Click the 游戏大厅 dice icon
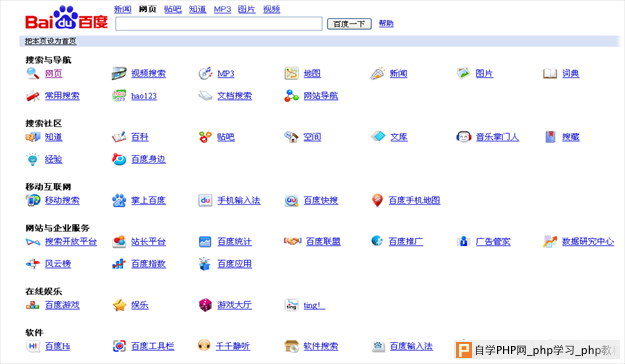Viewport: 625px width, 364px height. 205,305
